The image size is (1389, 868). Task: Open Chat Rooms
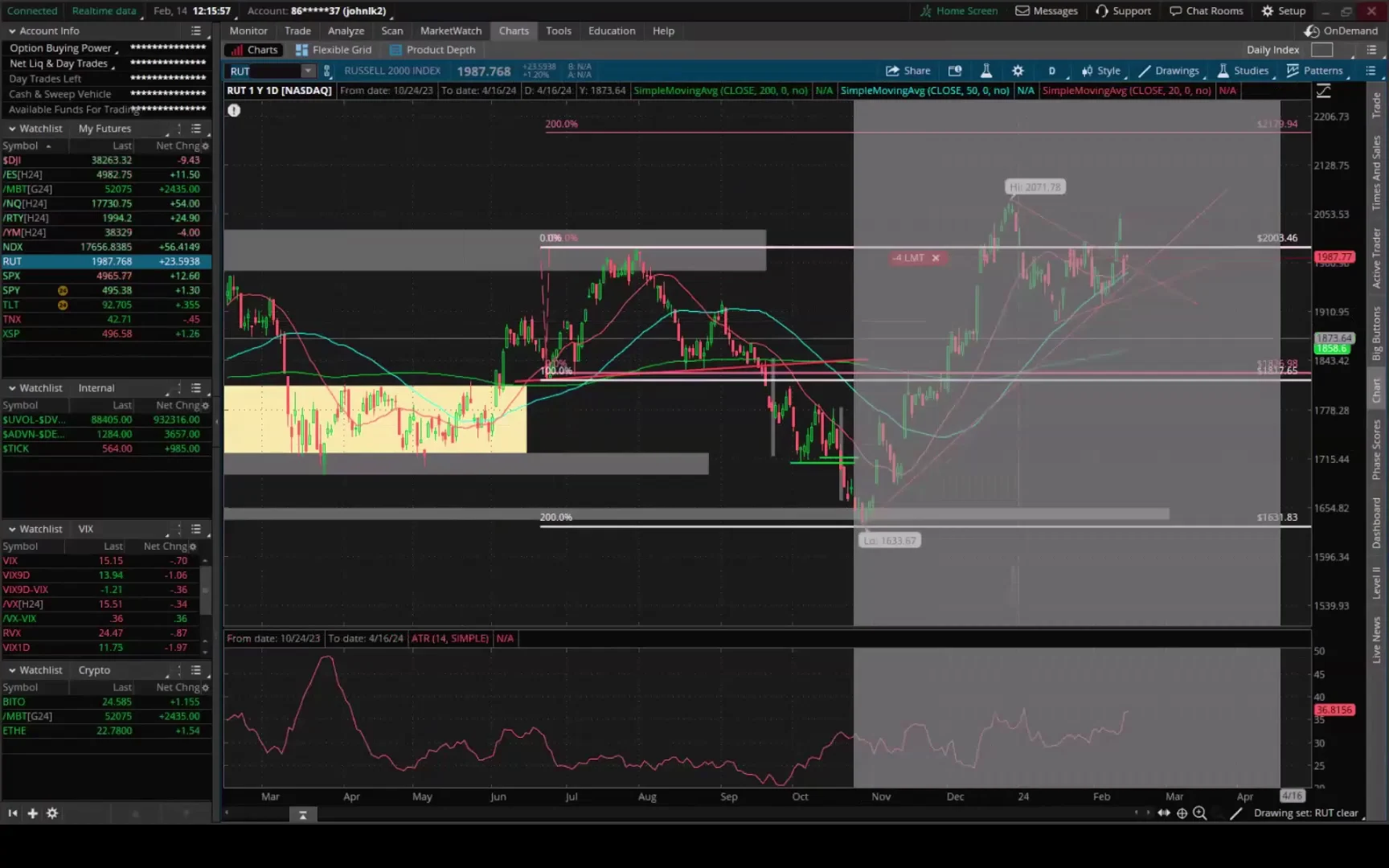1207,11
